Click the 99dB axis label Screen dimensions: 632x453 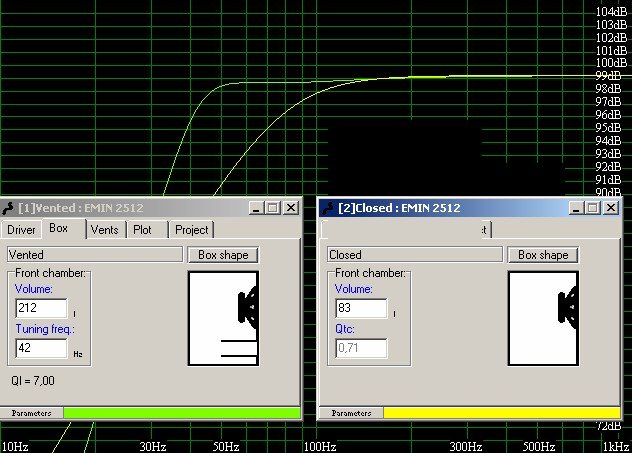[608, 76]
